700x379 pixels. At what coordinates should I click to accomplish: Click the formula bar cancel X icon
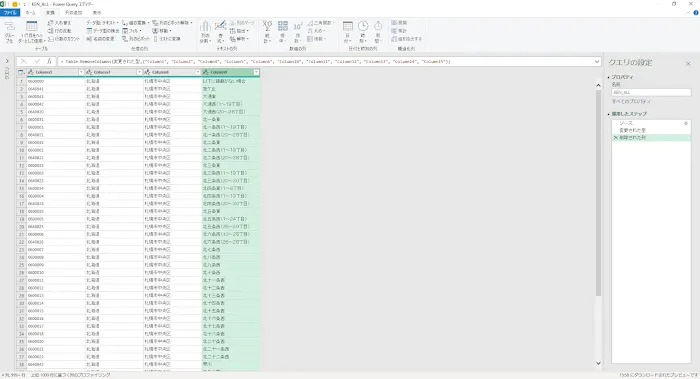(24, 62)
